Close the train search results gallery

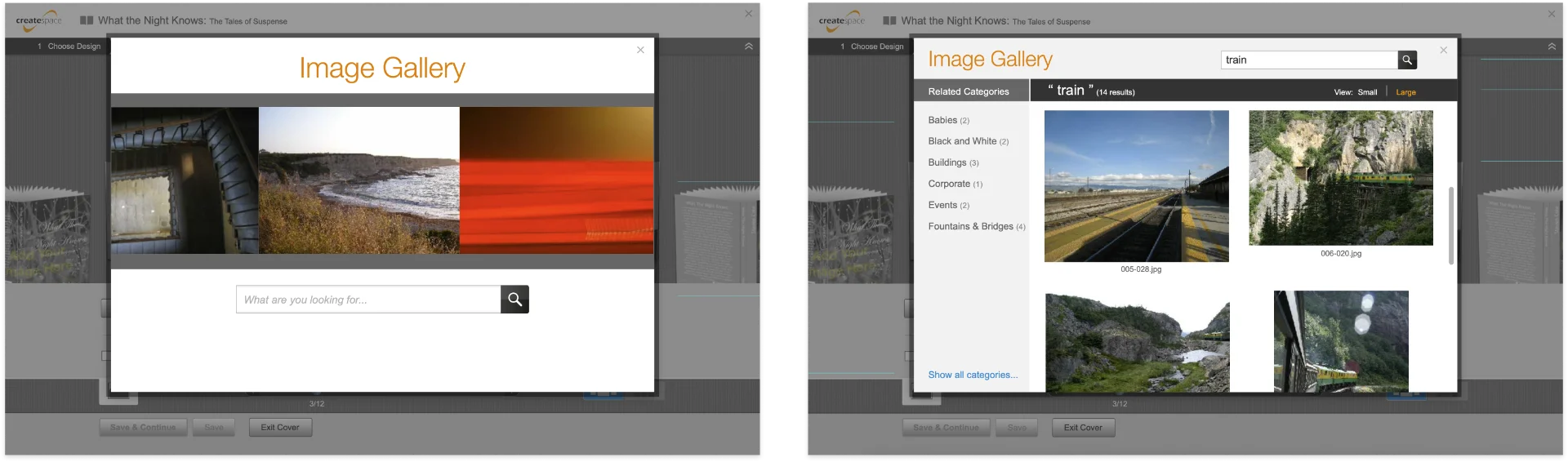(x=1443, y=51)
